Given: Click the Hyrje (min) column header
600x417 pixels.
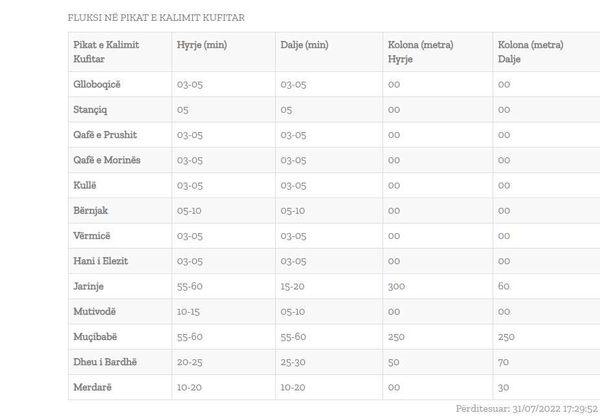Looking at the screenshot, I should point(202,45).
